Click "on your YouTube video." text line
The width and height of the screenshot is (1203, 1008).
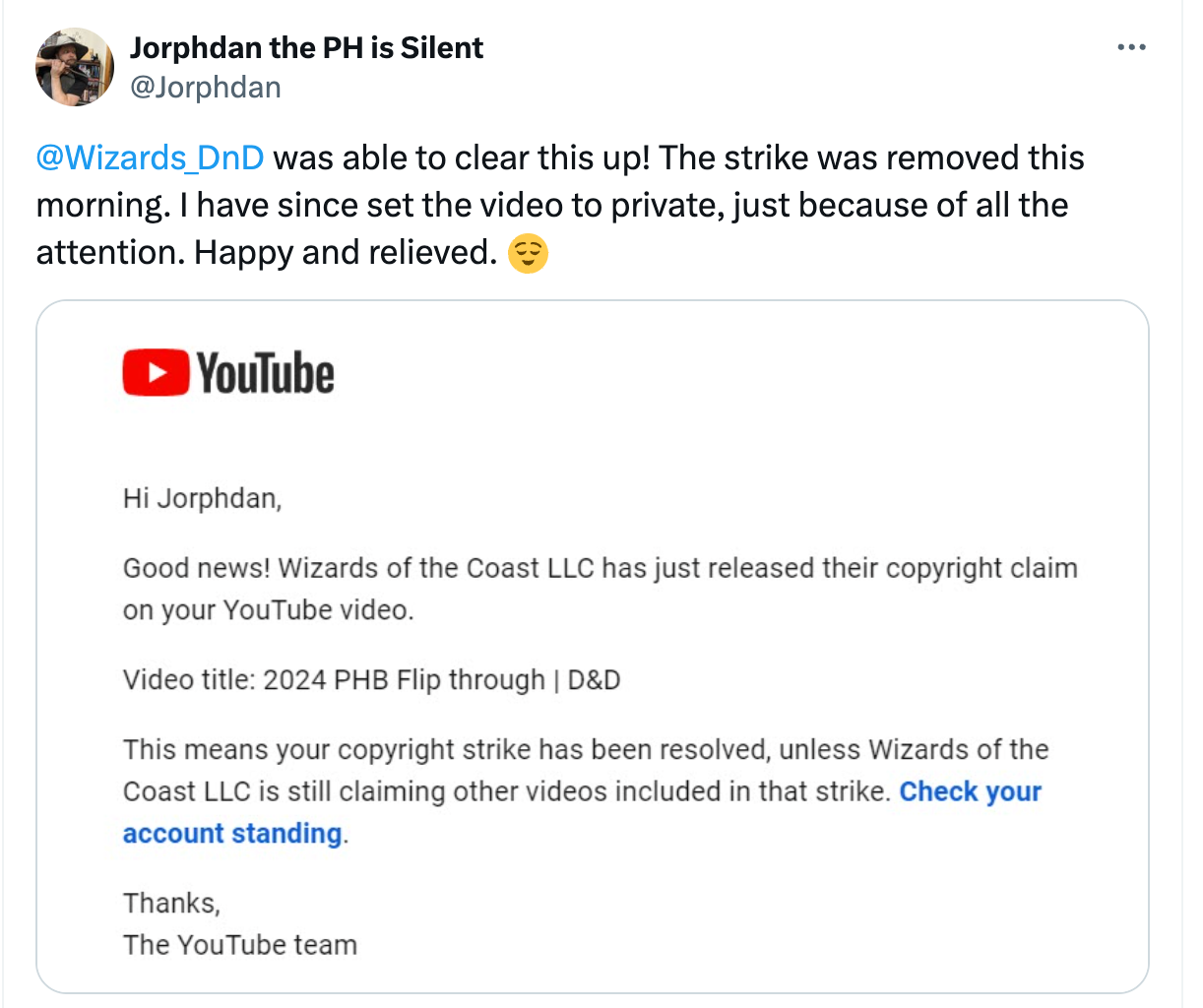pyautogui.click(x=268, y=610)
